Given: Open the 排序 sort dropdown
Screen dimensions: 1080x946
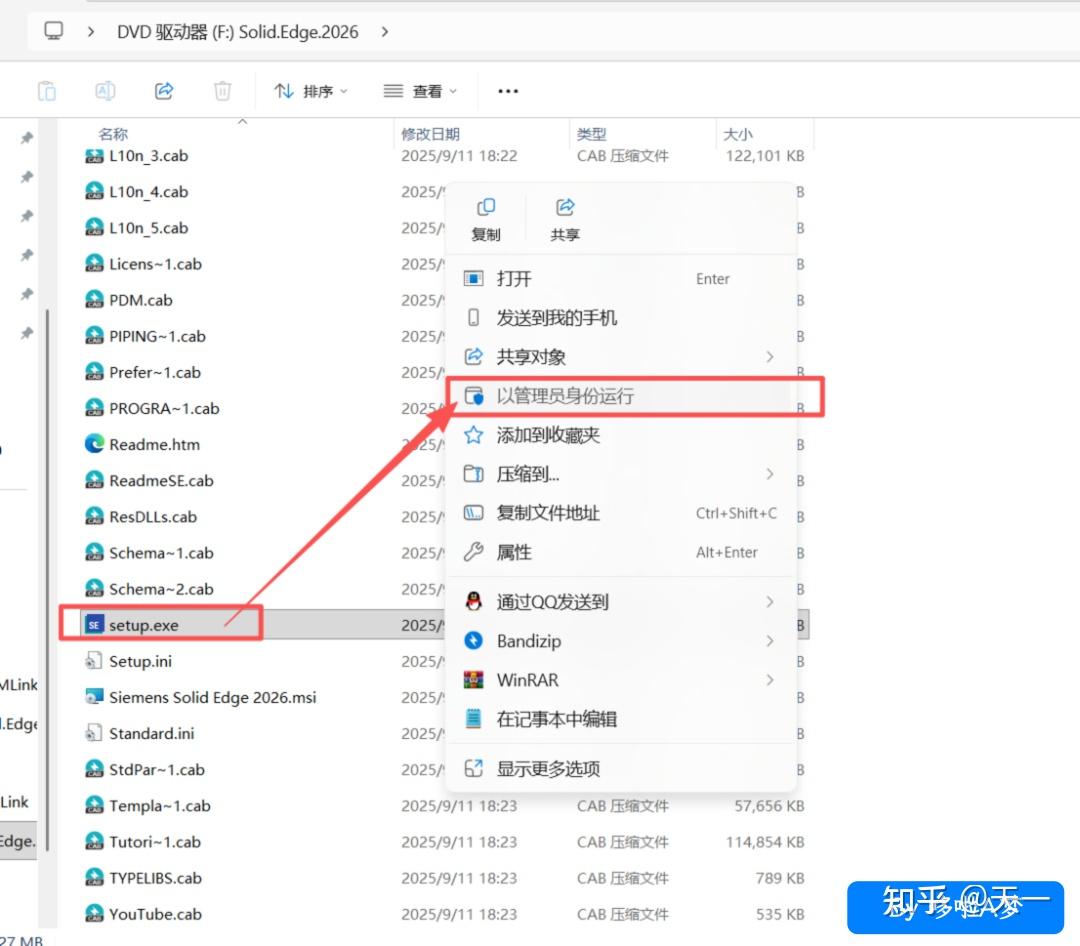Looking at the screenshot, I should pos(313,91).
